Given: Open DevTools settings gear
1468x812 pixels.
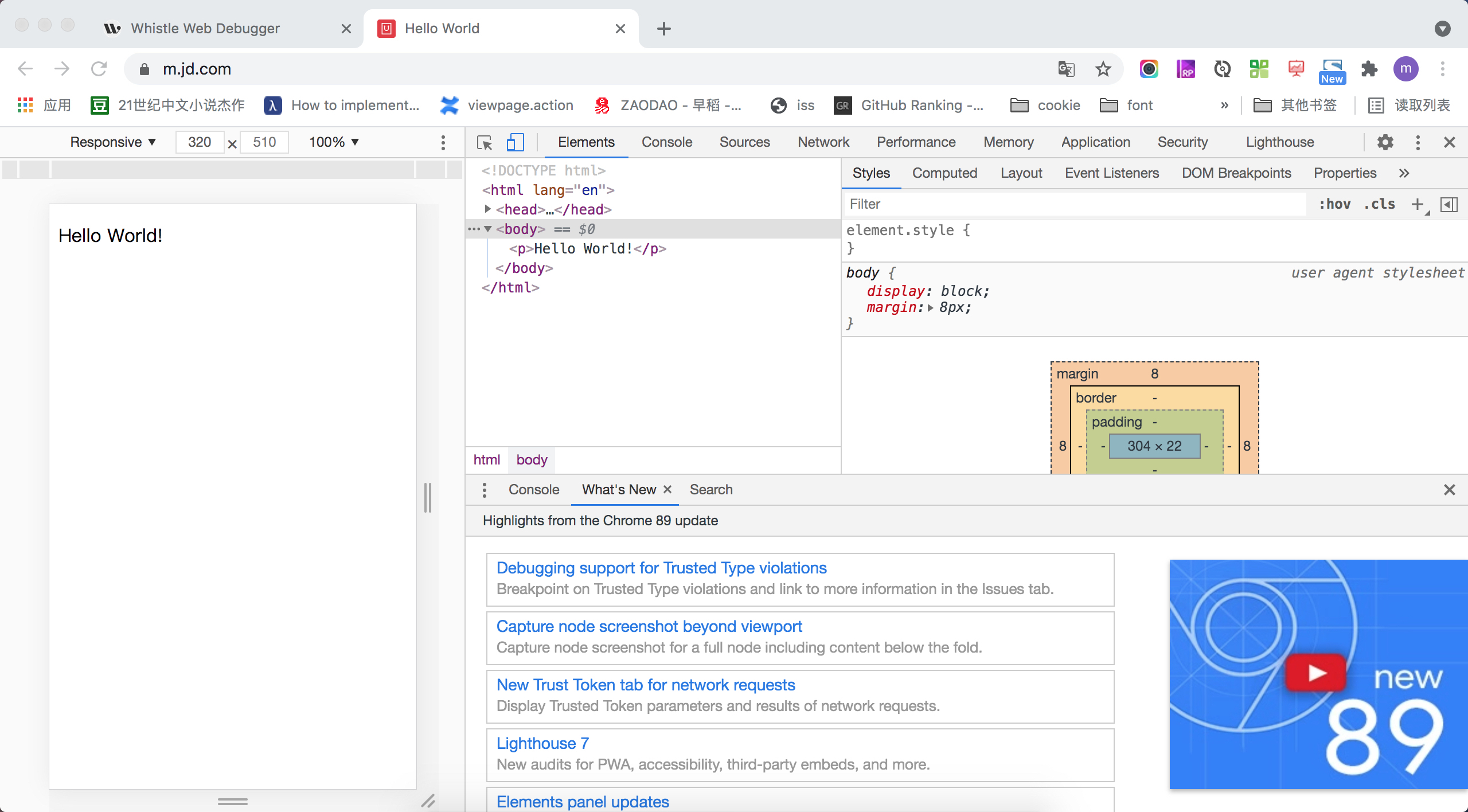Looking at the screenshot, I should (1385, 142).
